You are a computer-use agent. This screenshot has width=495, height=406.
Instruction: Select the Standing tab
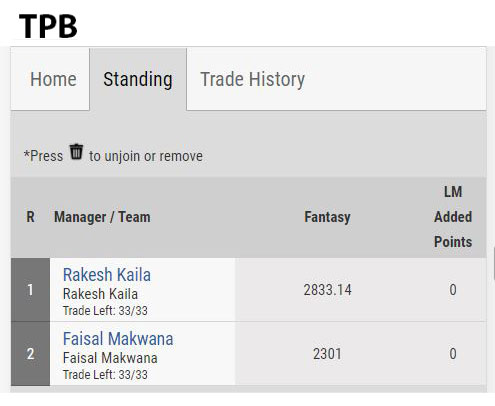click(x=138, y=79)
